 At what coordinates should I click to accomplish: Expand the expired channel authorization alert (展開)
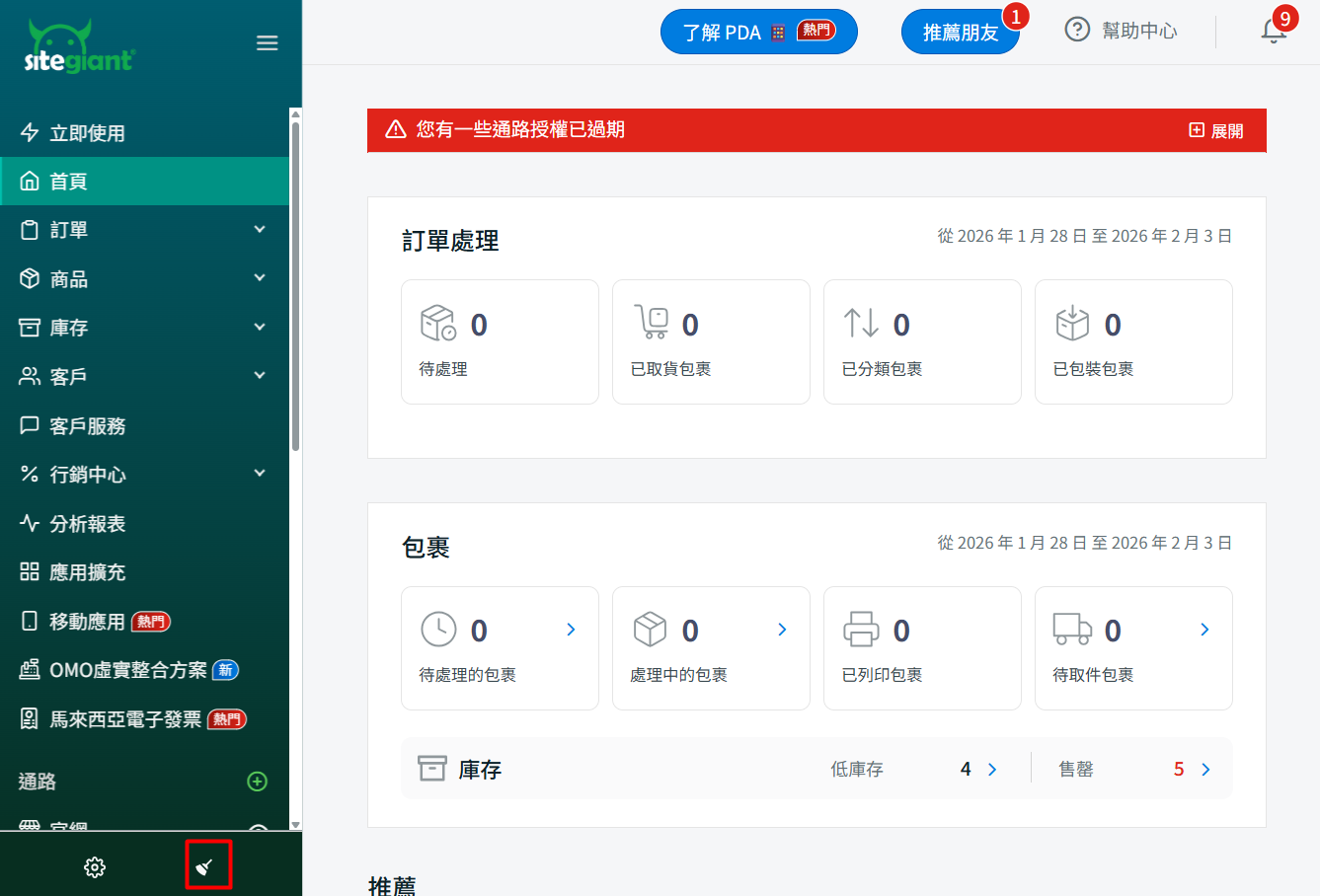(x=1216, y=130)
